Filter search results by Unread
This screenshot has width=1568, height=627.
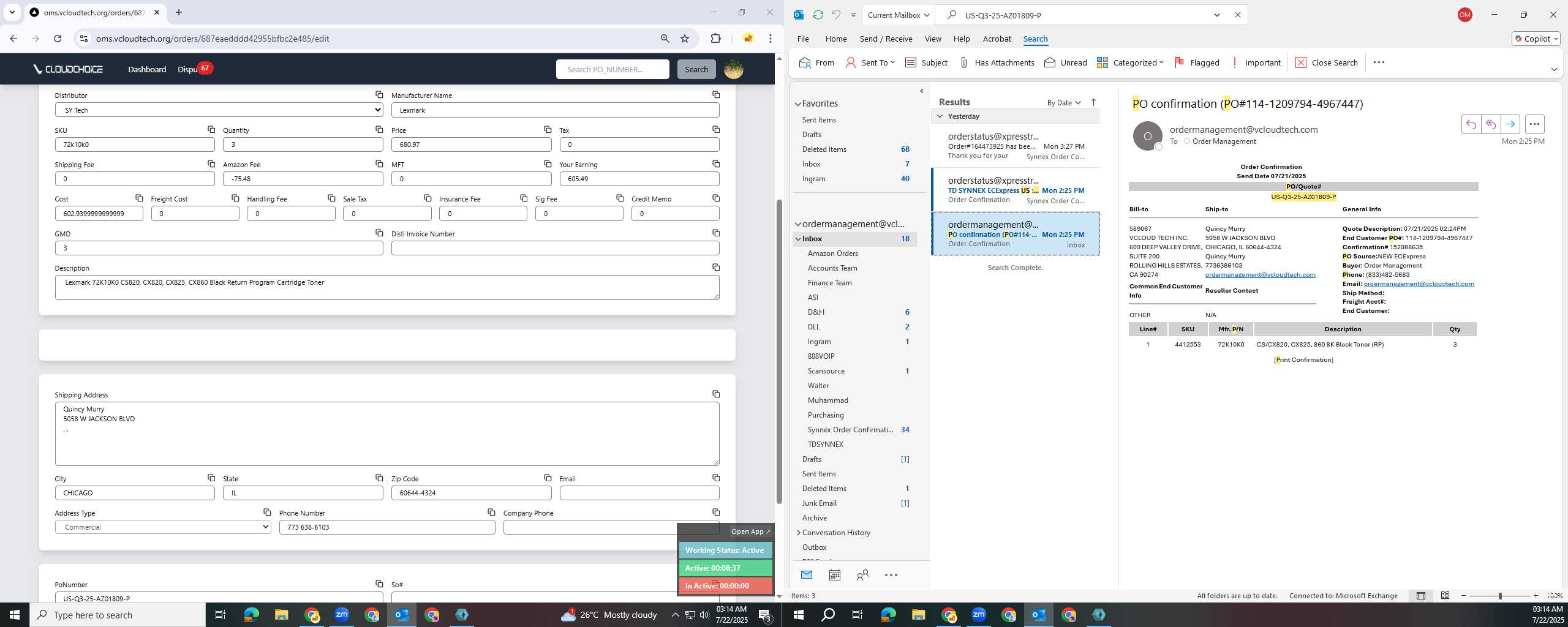(x=1066, y=62)
